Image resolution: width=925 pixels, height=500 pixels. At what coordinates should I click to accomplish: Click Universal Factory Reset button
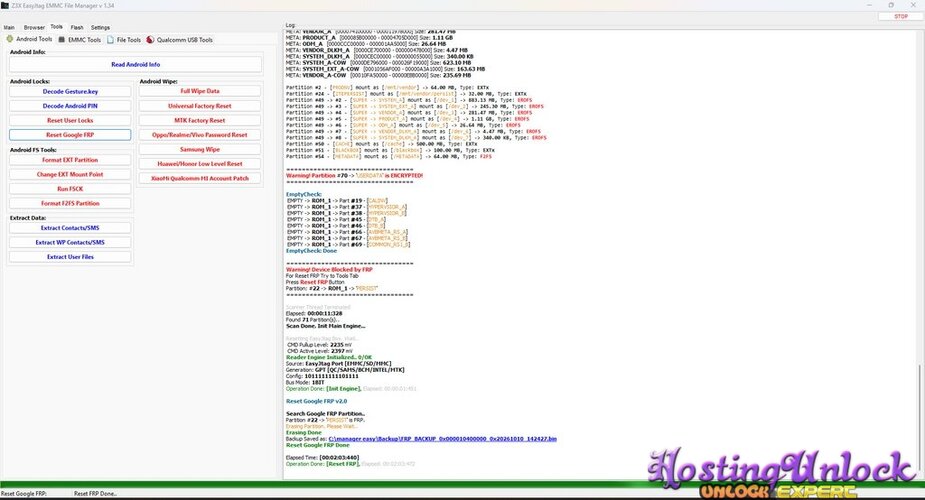tap(200, 106)
